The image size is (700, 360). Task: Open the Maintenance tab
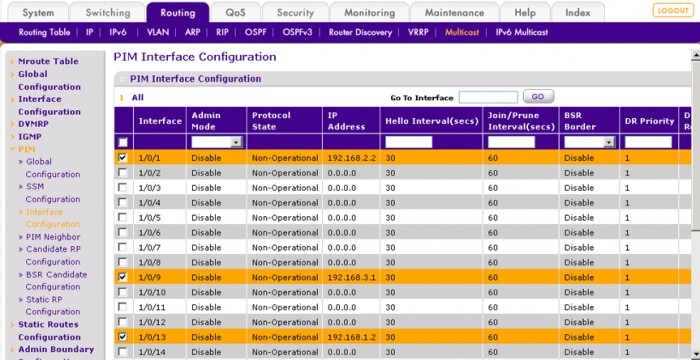454,13
